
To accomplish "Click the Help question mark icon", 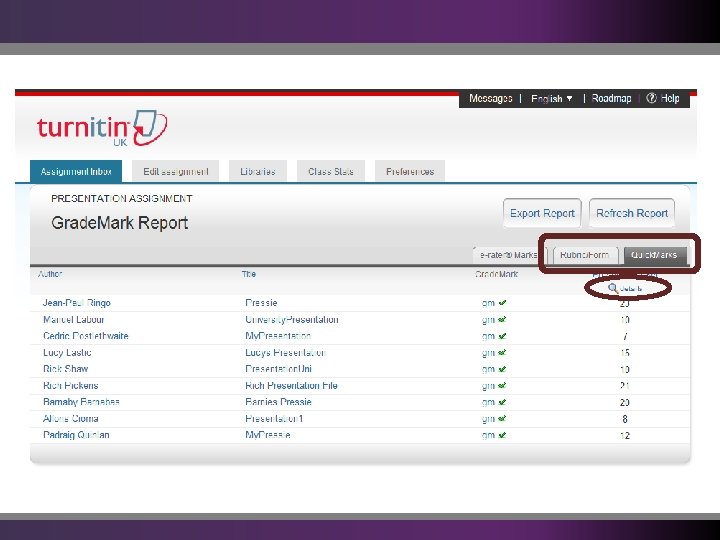I will point(651,98).
